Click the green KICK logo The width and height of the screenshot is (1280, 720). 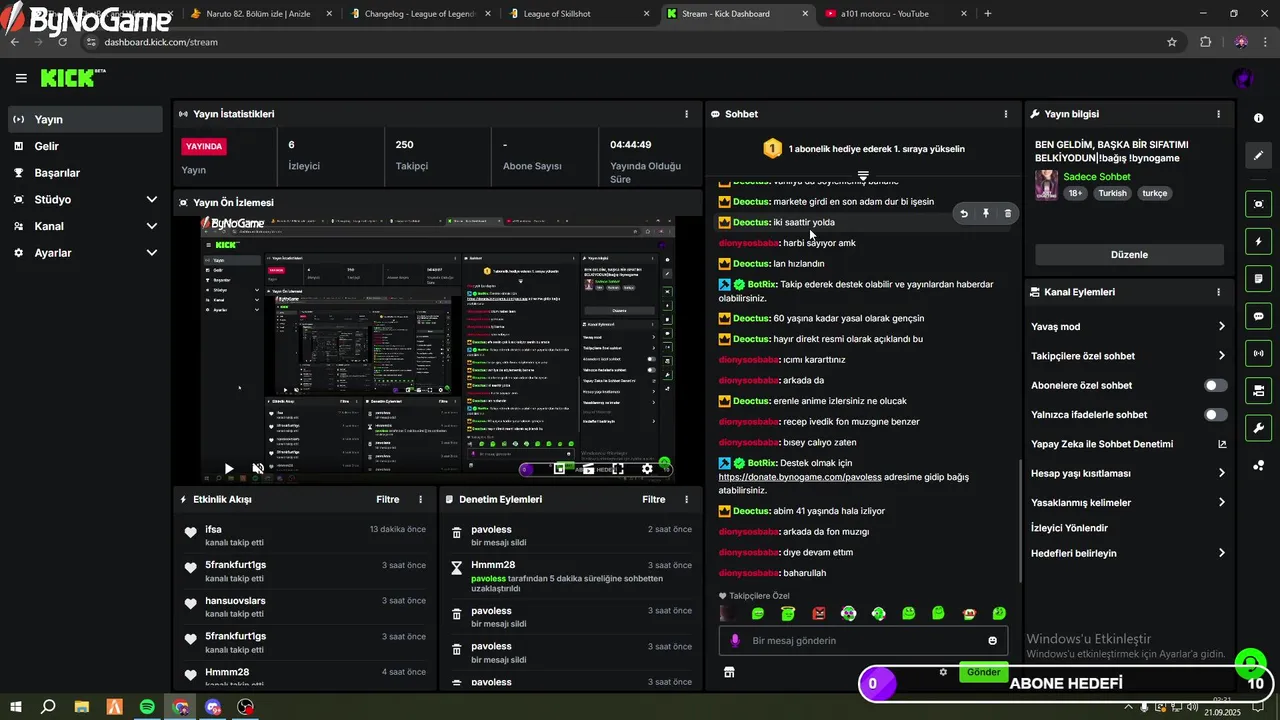pos(73,78)
